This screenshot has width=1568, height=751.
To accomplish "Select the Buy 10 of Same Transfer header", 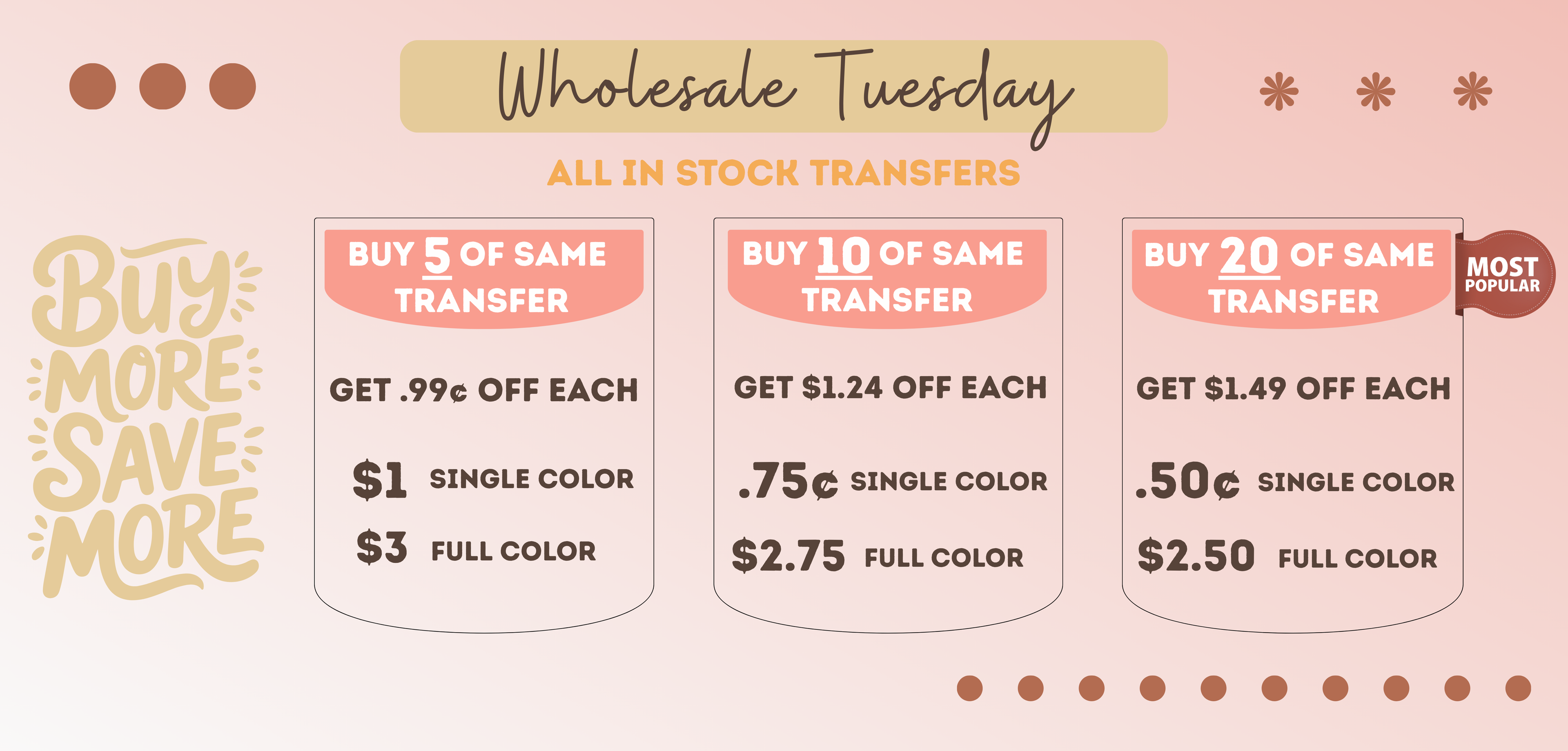I will 887,277.
